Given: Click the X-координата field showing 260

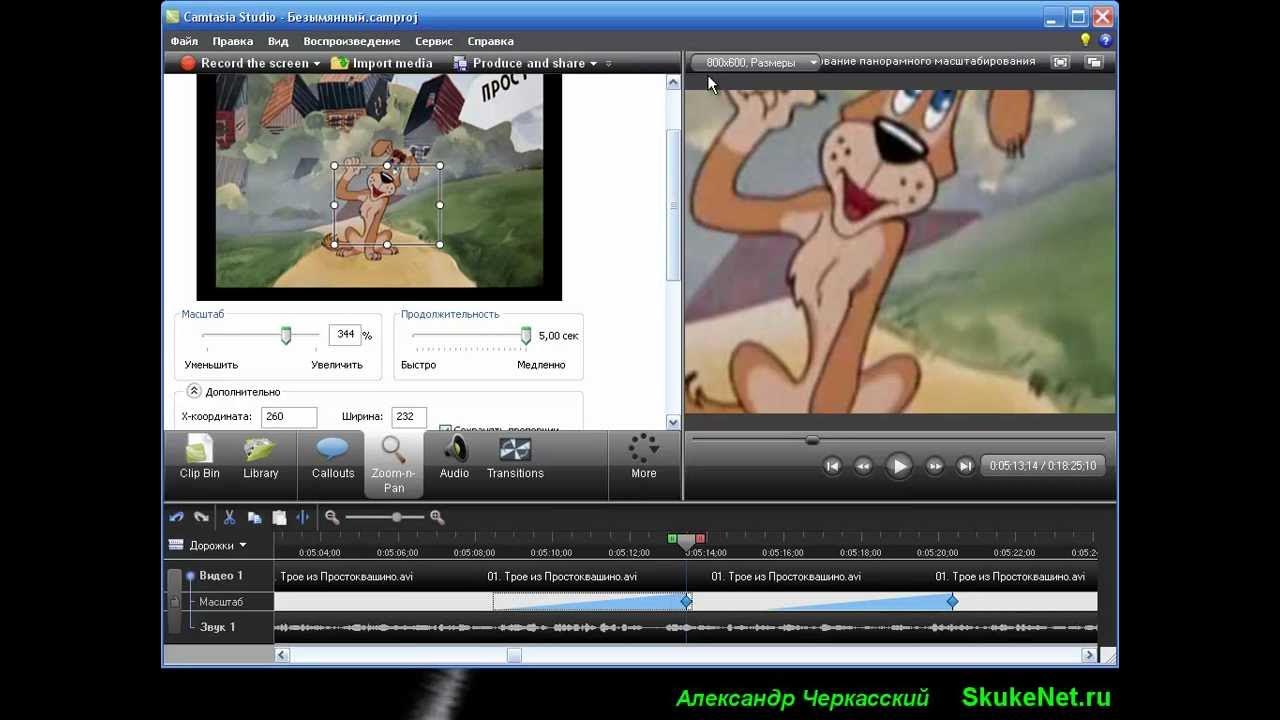Looking at the screenshot, I should coord(289,417).
